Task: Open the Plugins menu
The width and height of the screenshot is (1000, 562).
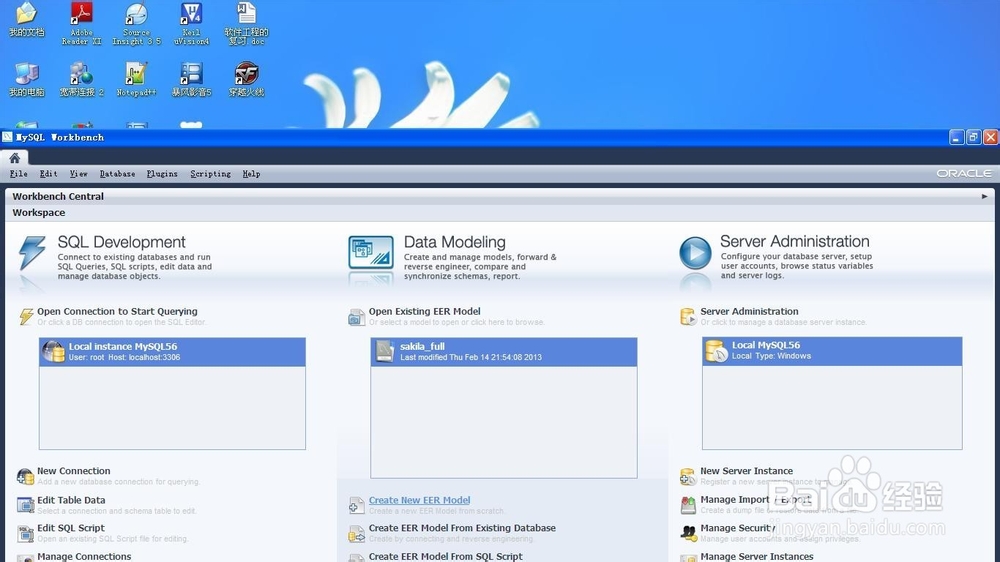Action: (x=162, y=174)
